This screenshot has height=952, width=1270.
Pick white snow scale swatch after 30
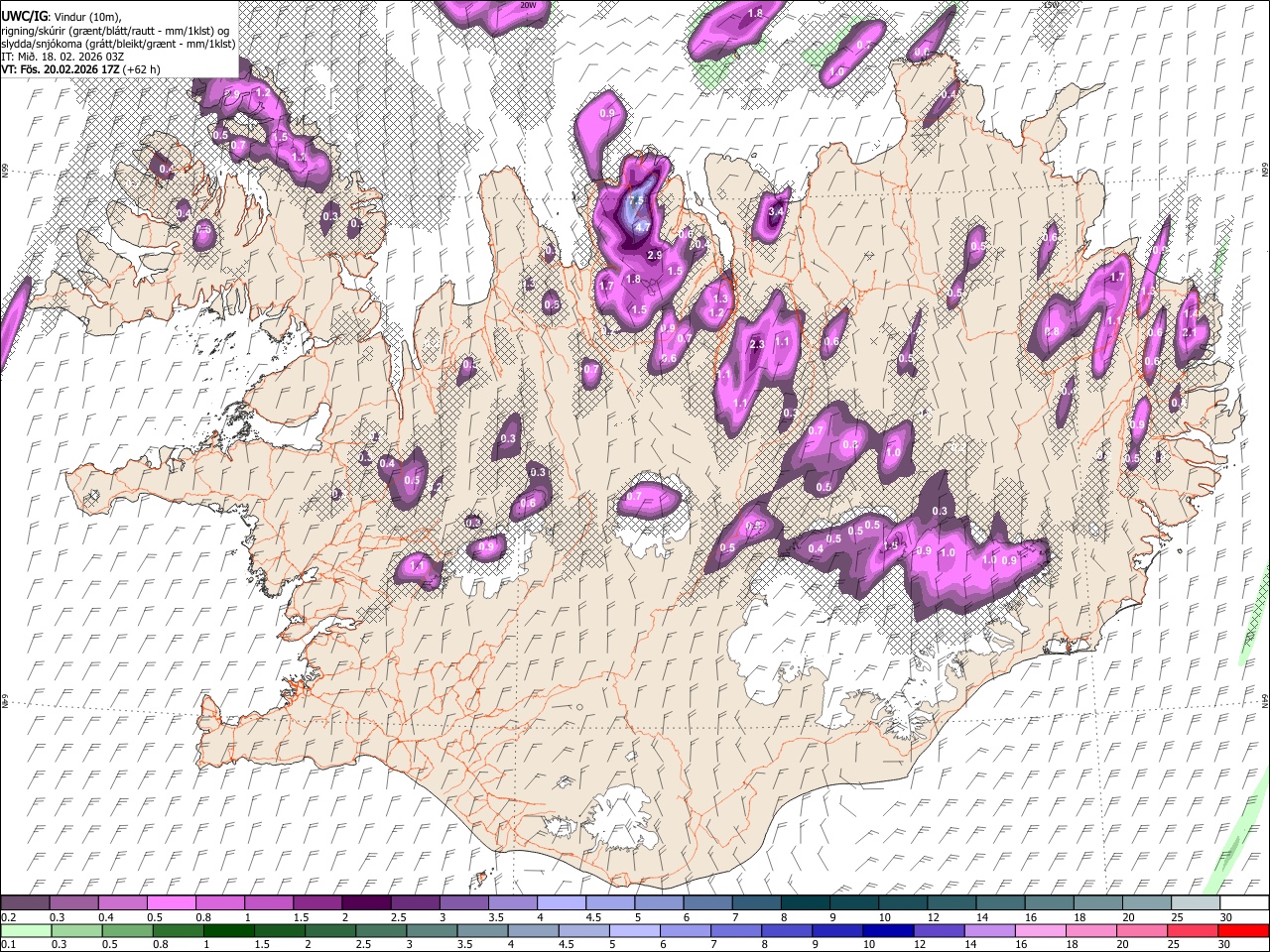click(x=1243, y=903)
